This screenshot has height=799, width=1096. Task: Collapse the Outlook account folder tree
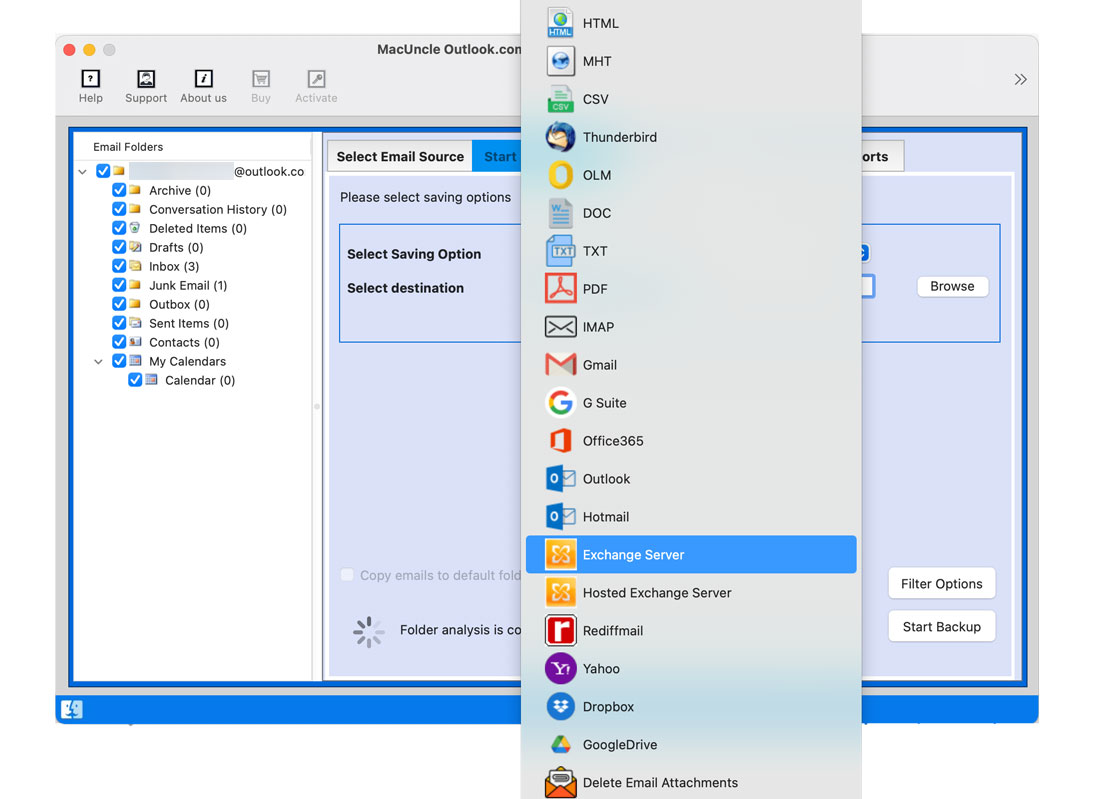pos(82,171)
